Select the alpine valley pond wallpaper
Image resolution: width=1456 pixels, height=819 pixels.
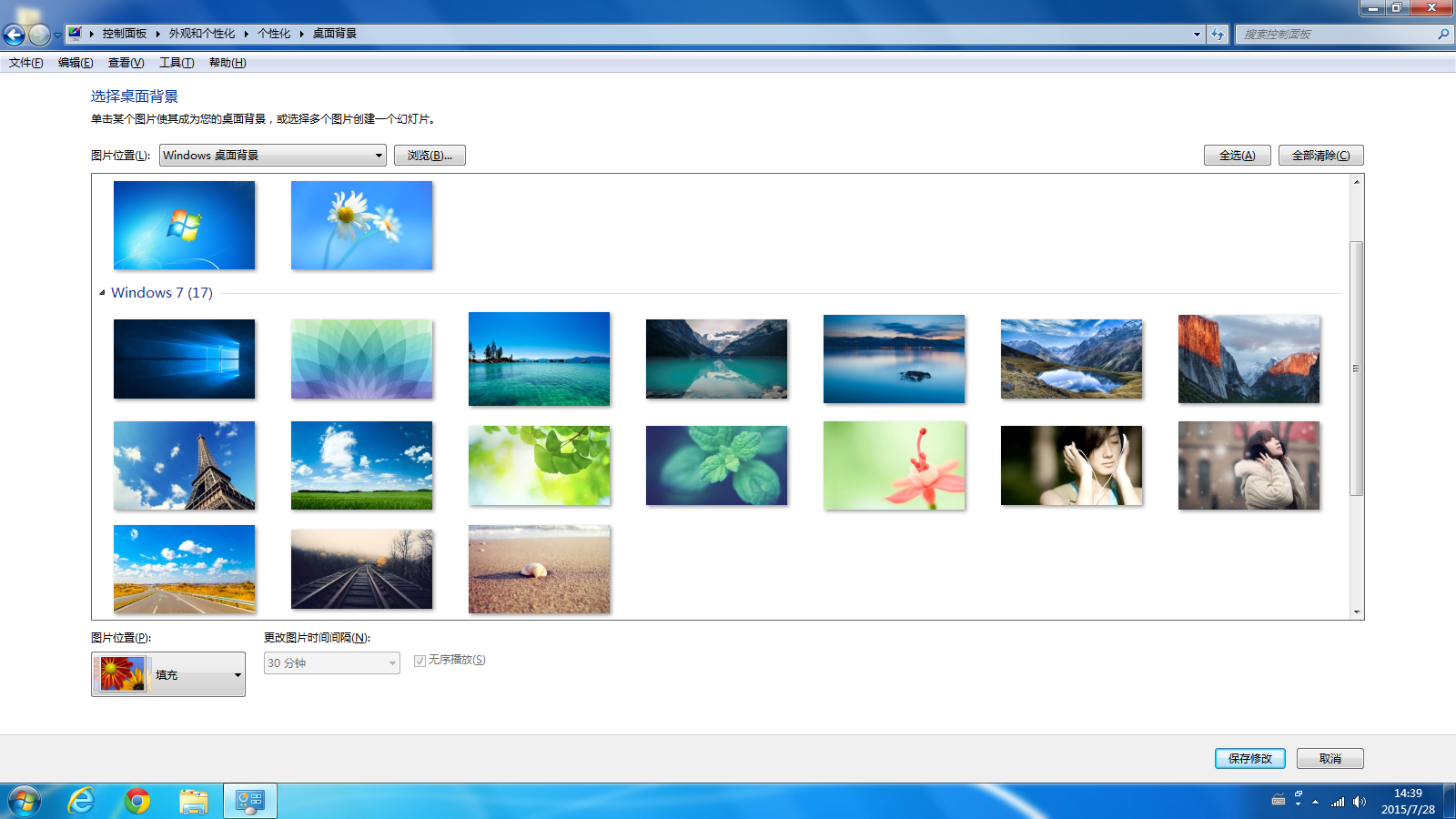pyautogui.click(x=1071, y=359)
